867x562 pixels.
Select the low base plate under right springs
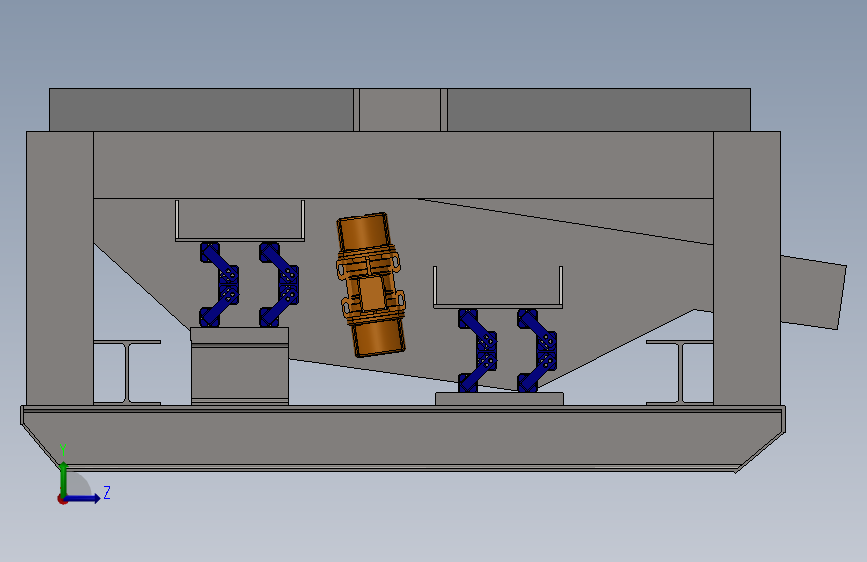pyautogui.click(x=499, y=399)
